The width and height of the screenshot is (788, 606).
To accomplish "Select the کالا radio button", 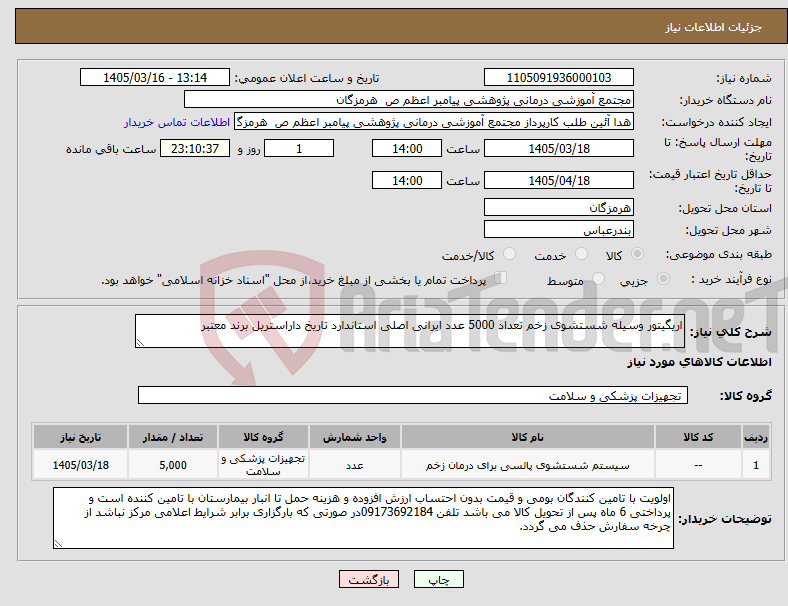I will (x=637, y=254).
